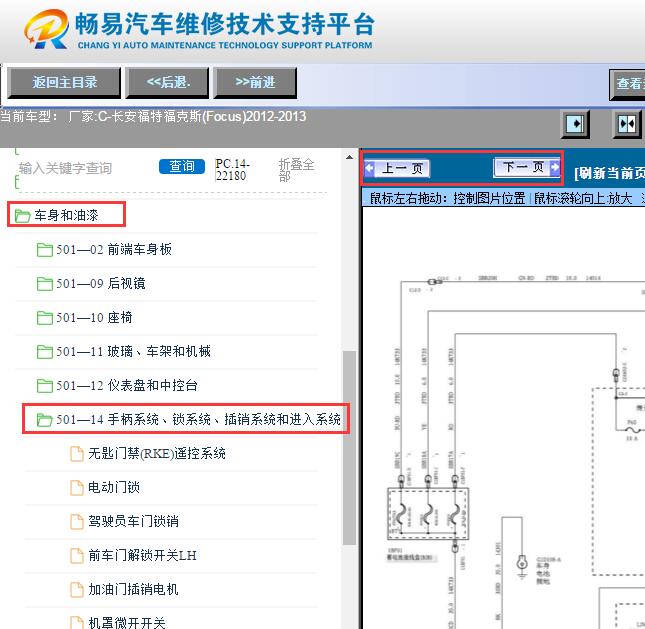Click document icon of 加油门插销电机
Screen dimensions: 645x629
tap(77, 590)
